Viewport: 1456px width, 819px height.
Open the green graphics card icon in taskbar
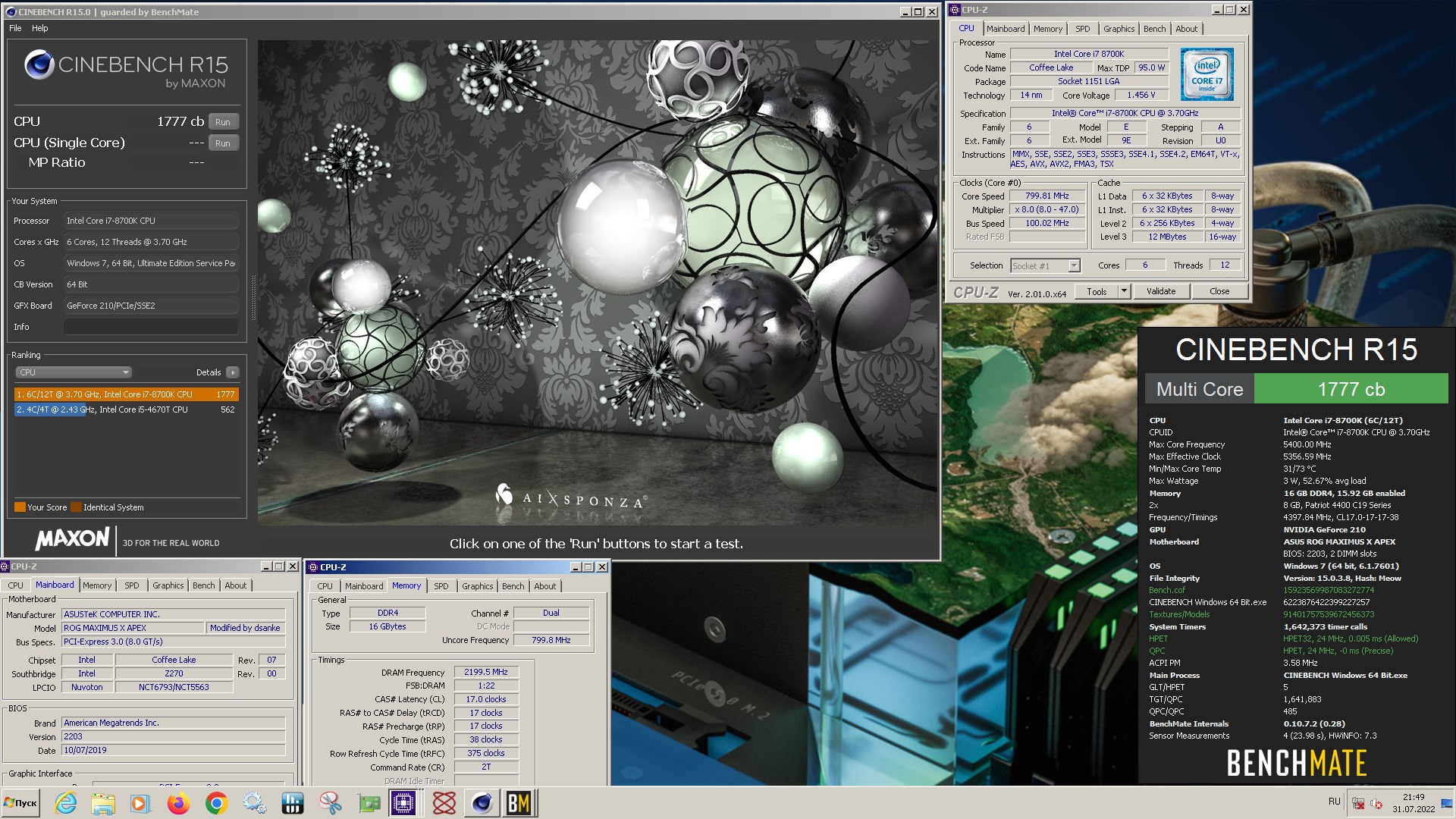[369, 802]
